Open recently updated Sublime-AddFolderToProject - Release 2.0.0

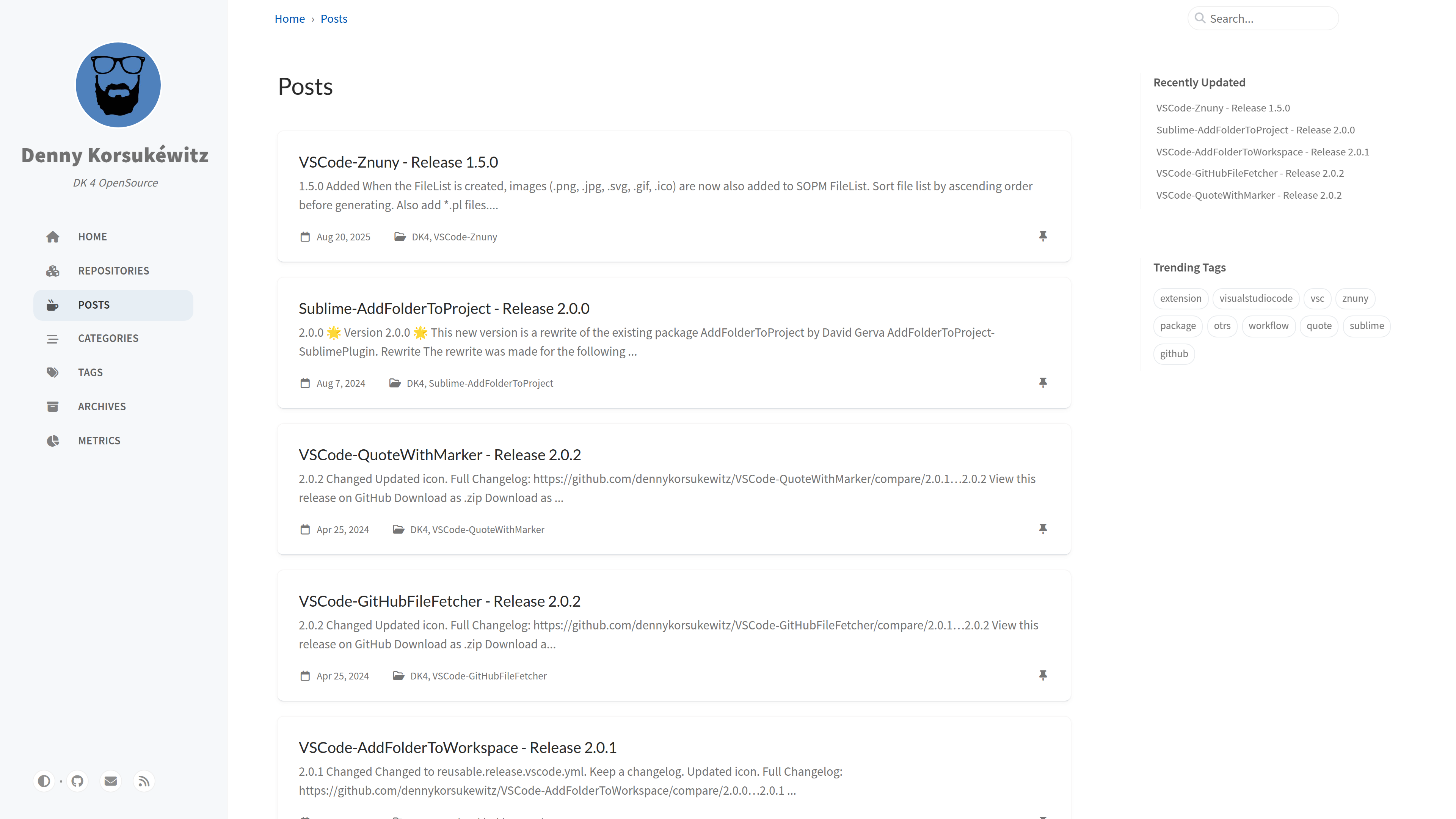[1255, 130]
